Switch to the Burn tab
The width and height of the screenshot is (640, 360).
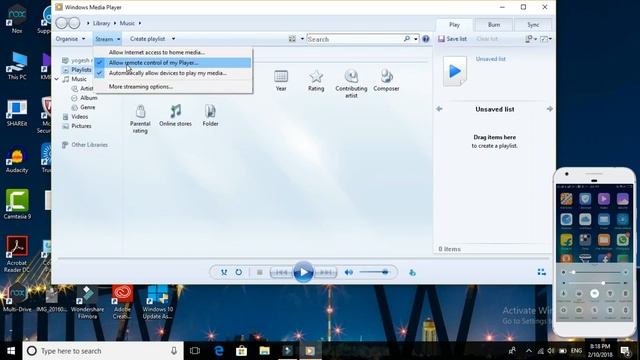coord(493,24)
